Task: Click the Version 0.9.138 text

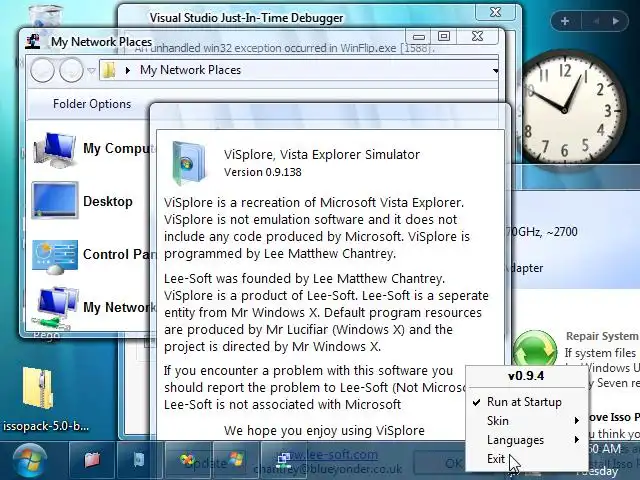Action: click(262, 172)
